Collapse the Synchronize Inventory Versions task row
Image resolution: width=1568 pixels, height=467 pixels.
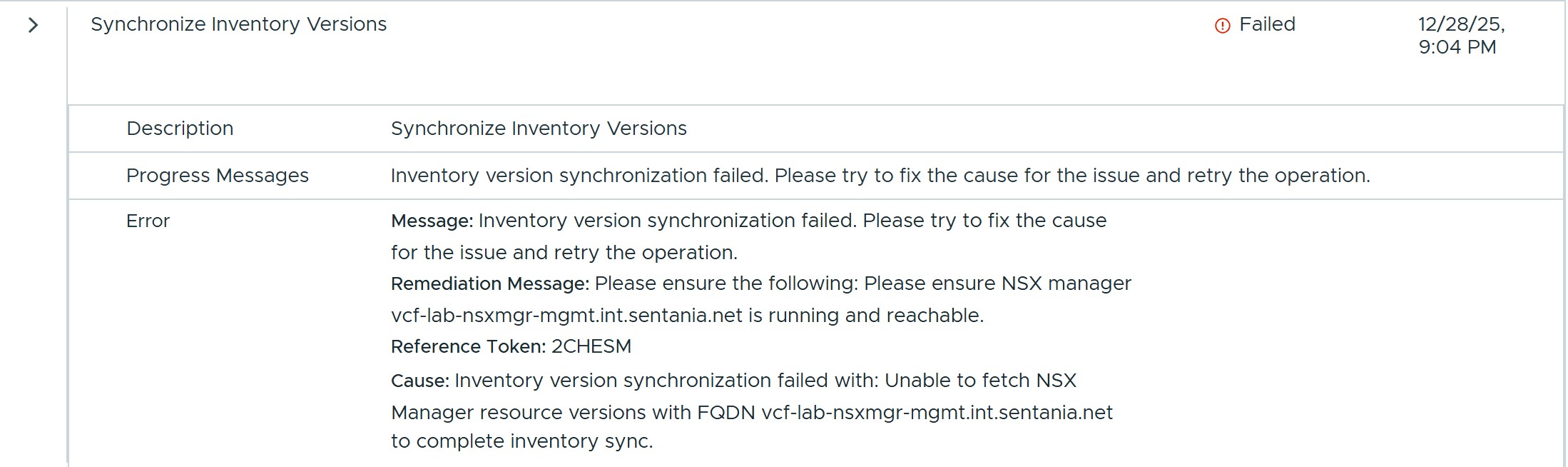tap(33, 26)
